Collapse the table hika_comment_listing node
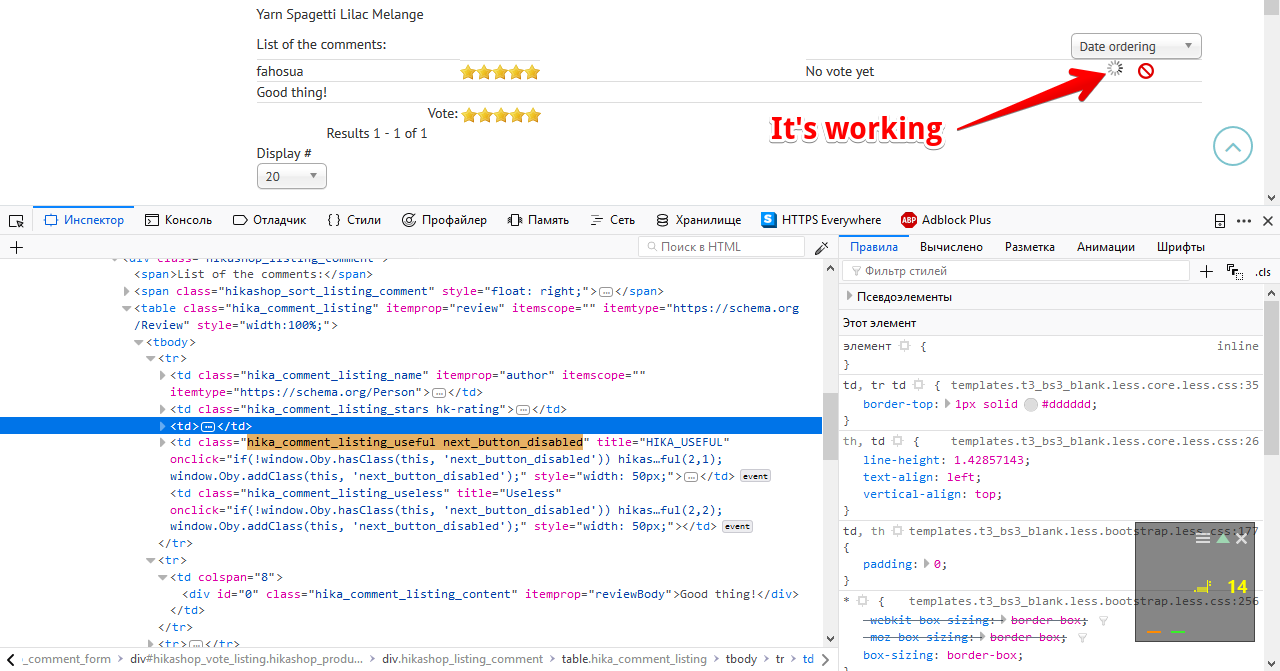Image resolution: width=1280 pixels, height=671 pixels. pos(126,308)
